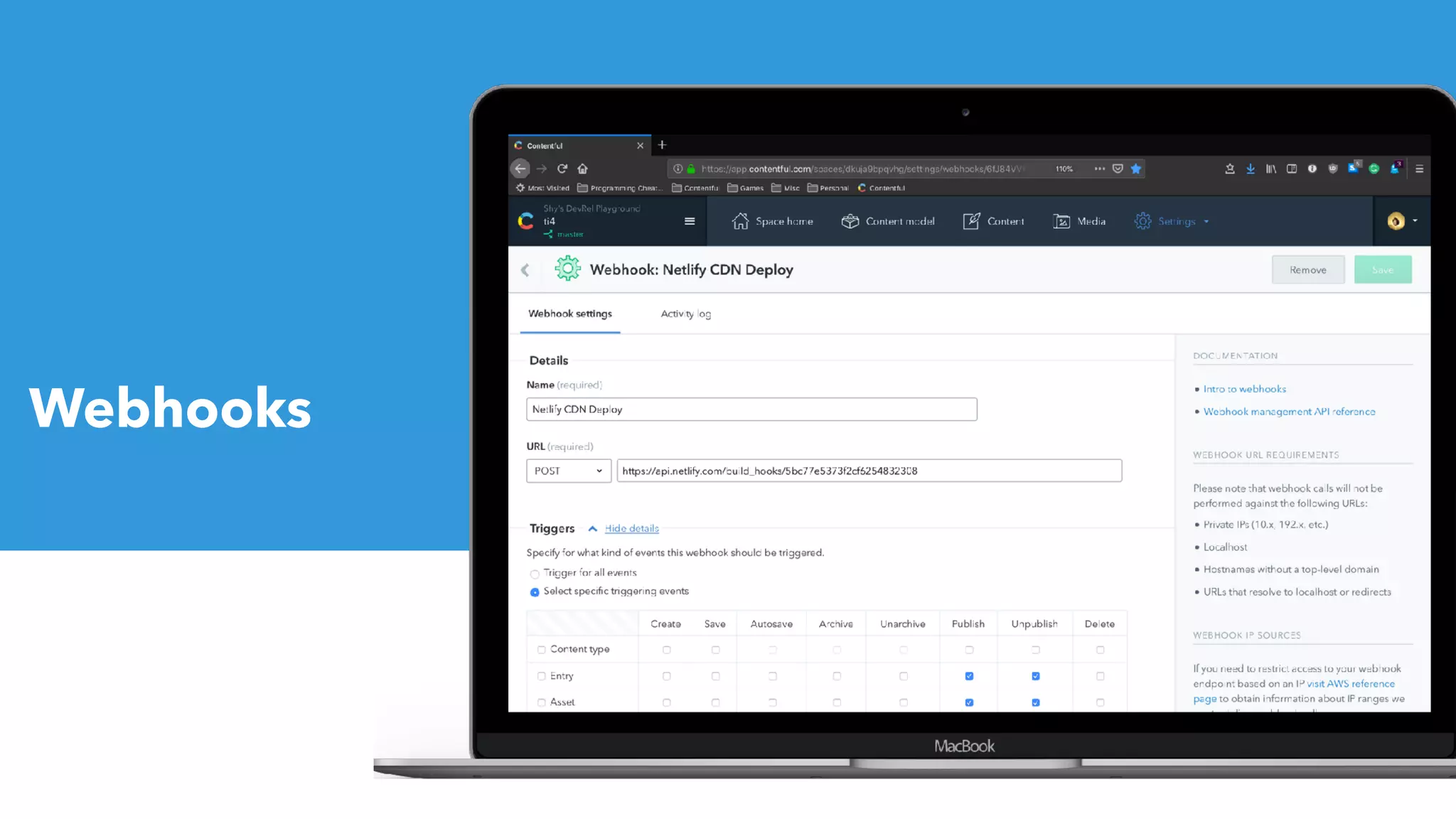This screenshot has width=1456, height=819.
Task: Click the bookmark star icon
Action: [x=1136, y=168]
